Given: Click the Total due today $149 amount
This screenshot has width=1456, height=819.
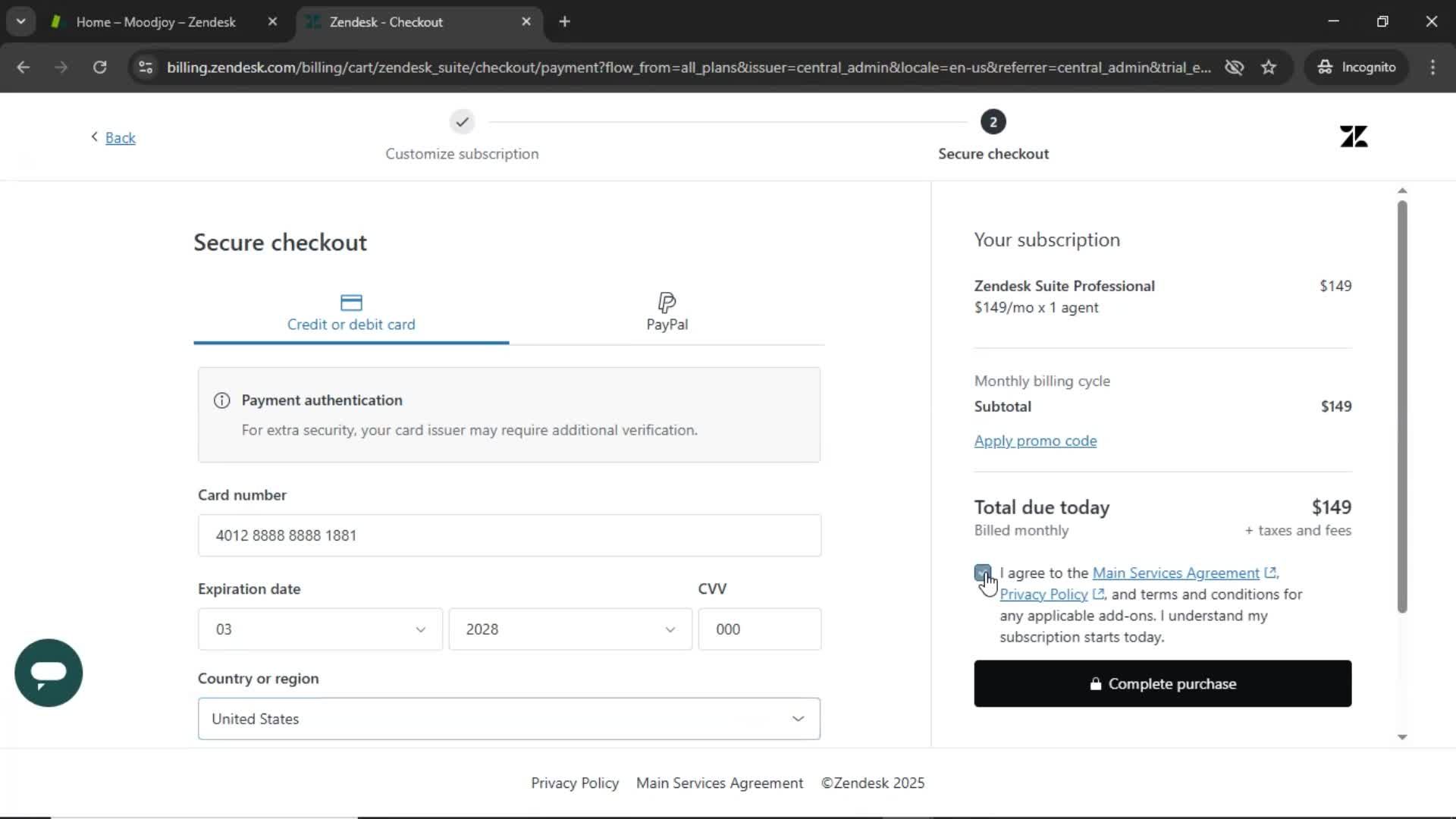Looking at the screenshot, I should point(1332,507).
